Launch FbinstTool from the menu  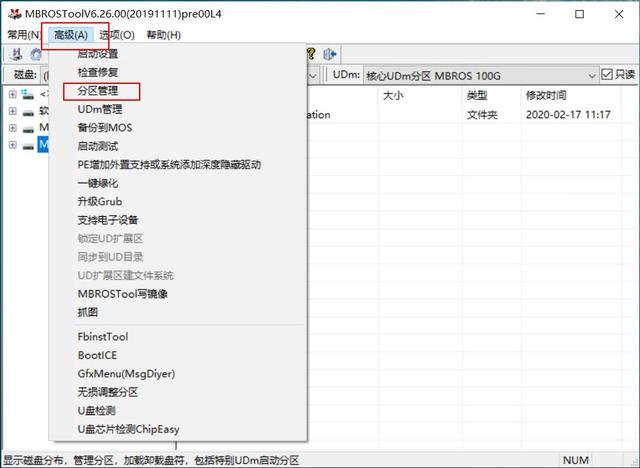click(103, 337)
